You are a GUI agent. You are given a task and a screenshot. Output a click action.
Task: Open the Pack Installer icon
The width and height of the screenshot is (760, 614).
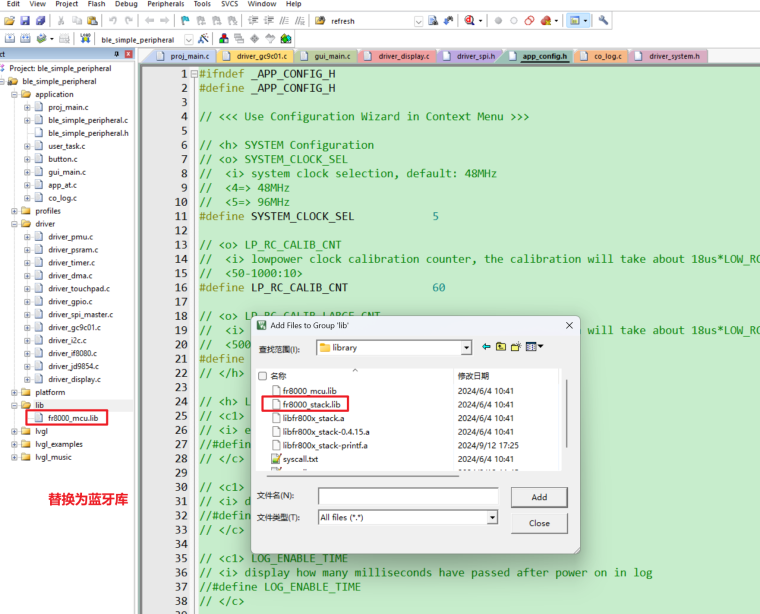tap(286, 39)
